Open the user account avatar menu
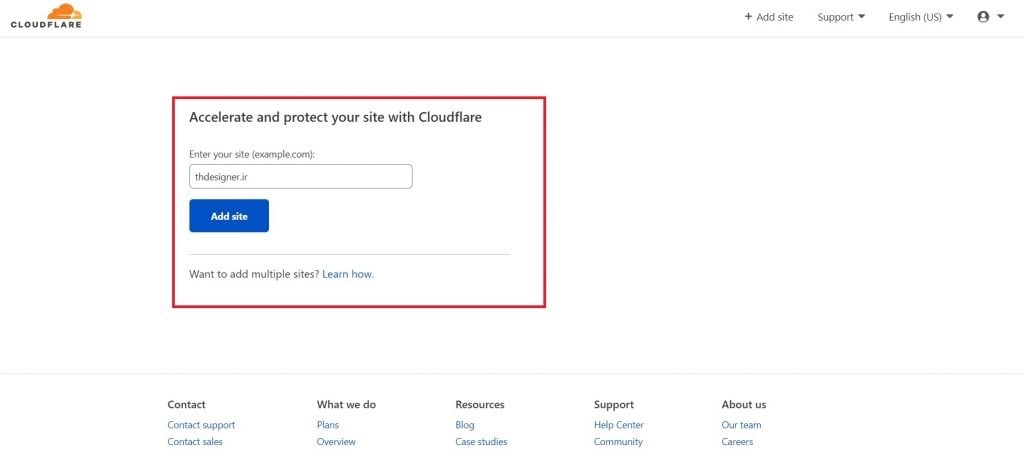This screenshot has height=451, width=1024. pos(990,17)
